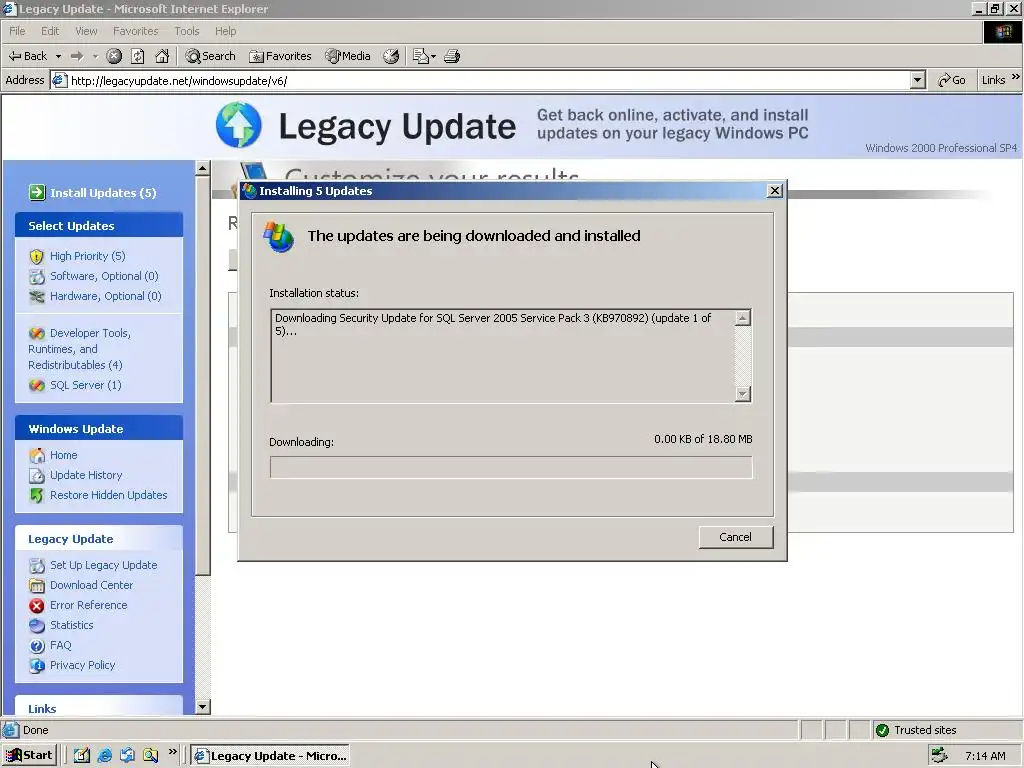Click the Set Up Legacy Update icon
Viewport: 1024px width, 768px height.
[x=37, y=566]
